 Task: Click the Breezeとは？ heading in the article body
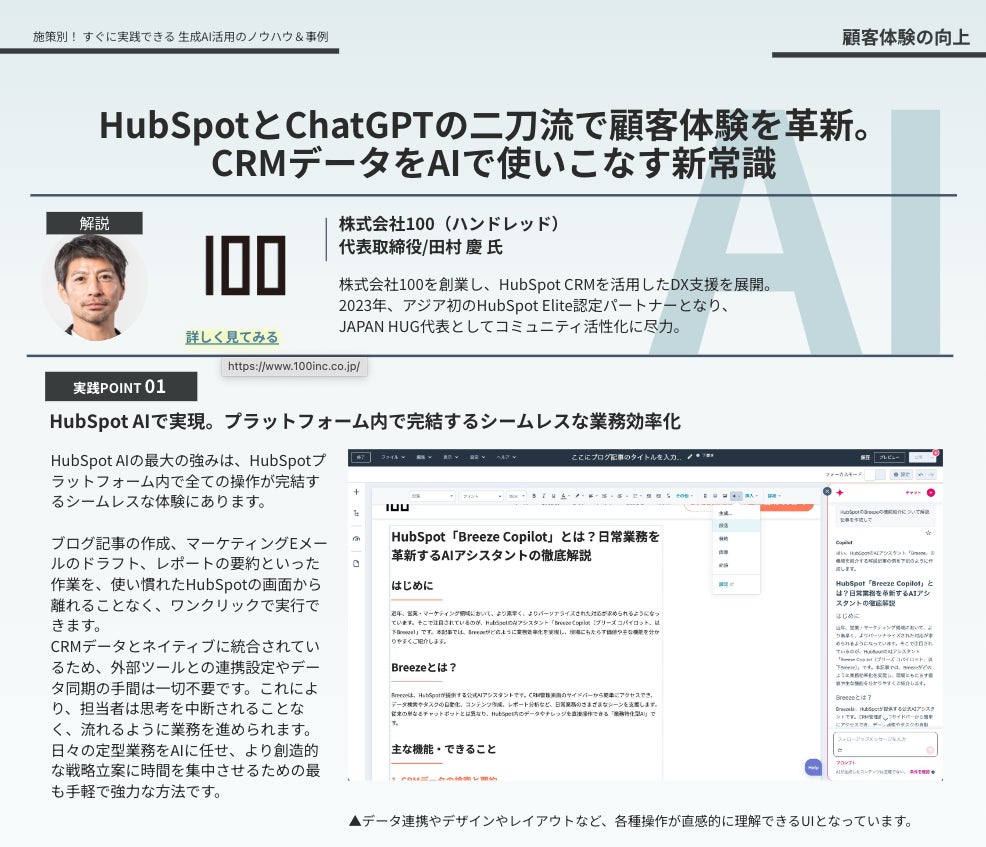423,667
